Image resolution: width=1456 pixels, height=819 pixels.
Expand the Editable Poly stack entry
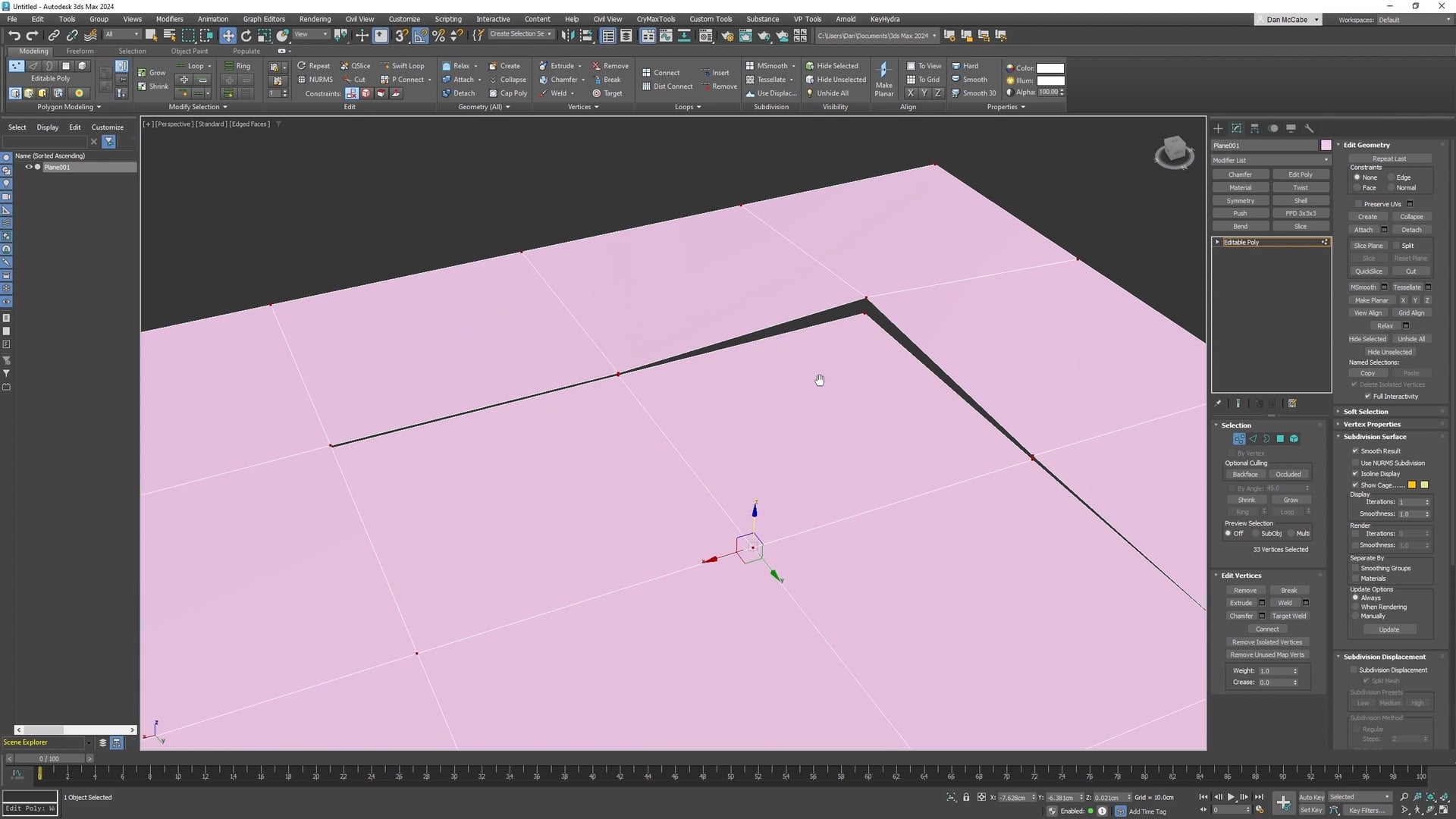1217,242
